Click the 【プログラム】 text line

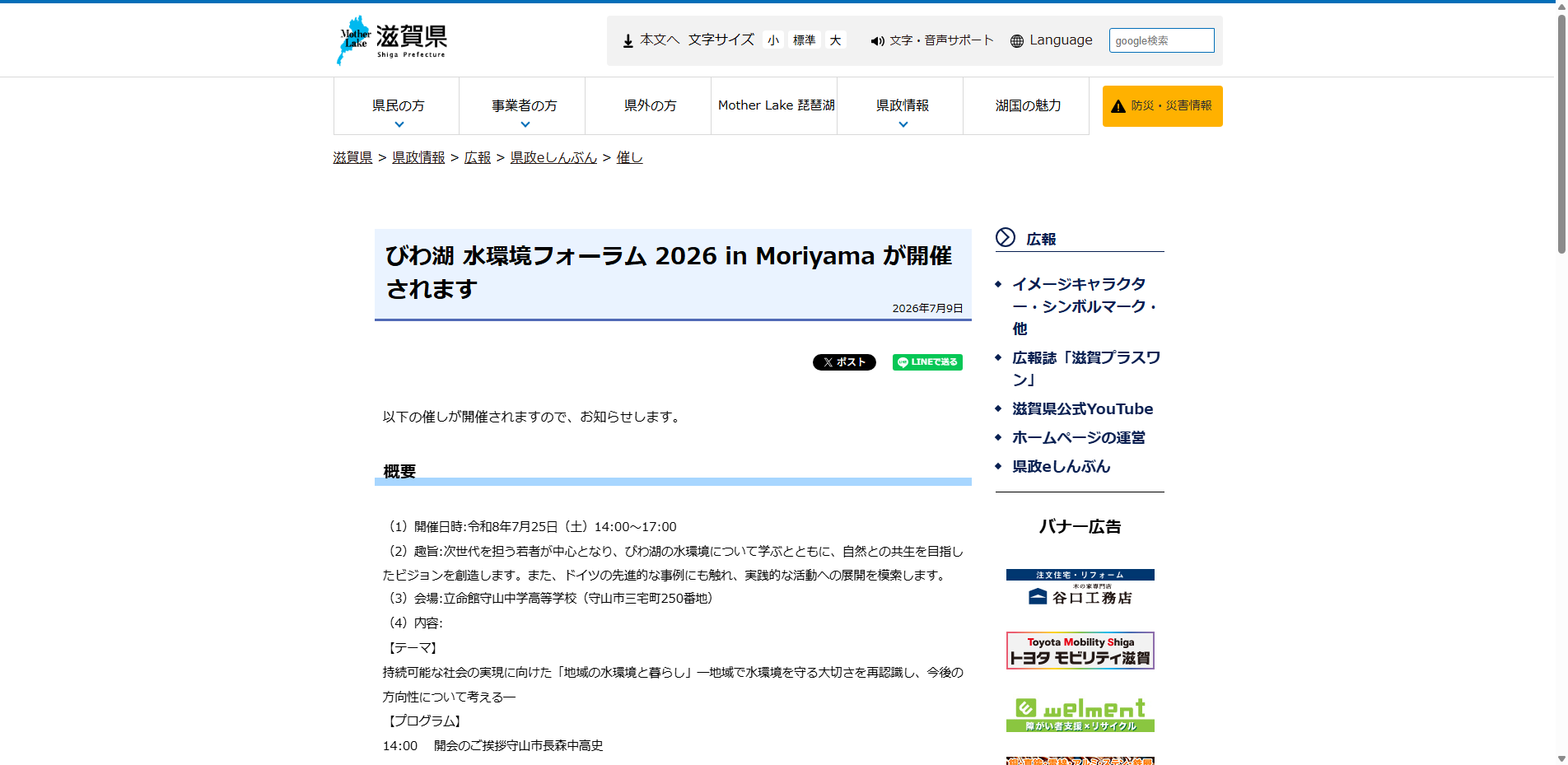tap(425, 721)
